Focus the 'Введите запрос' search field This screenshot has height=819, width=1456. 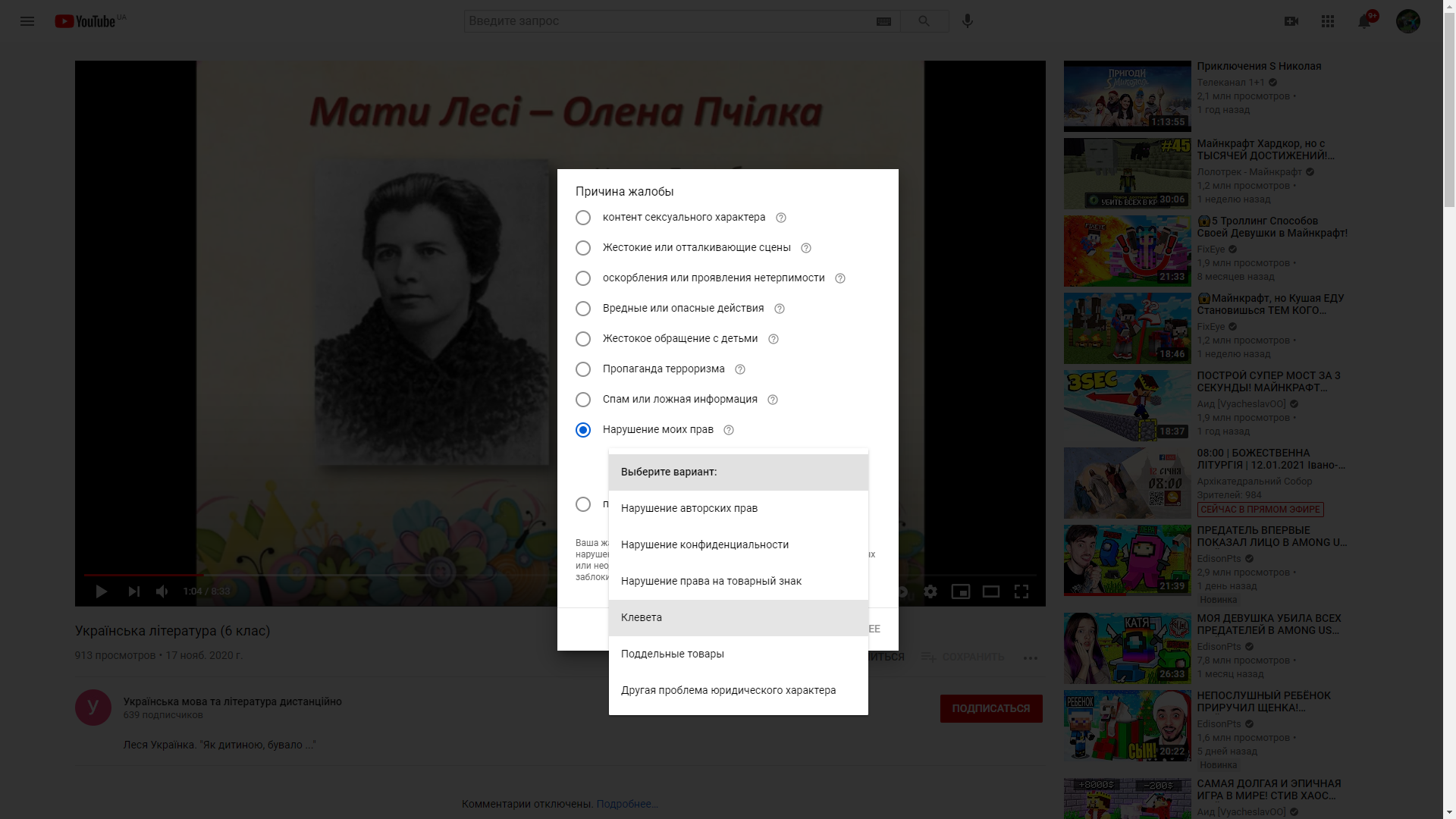[670, 21]
